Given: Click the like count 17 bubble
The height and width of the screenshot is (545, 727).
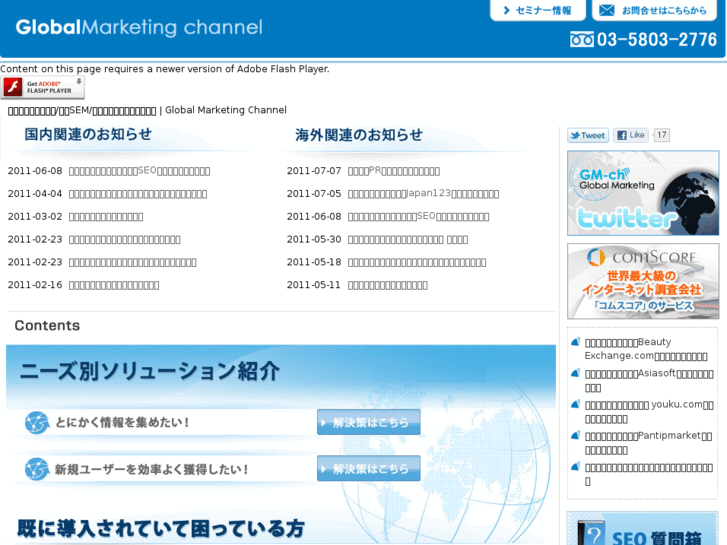Looking at the screenshot, I should click(x=662, y=135).
